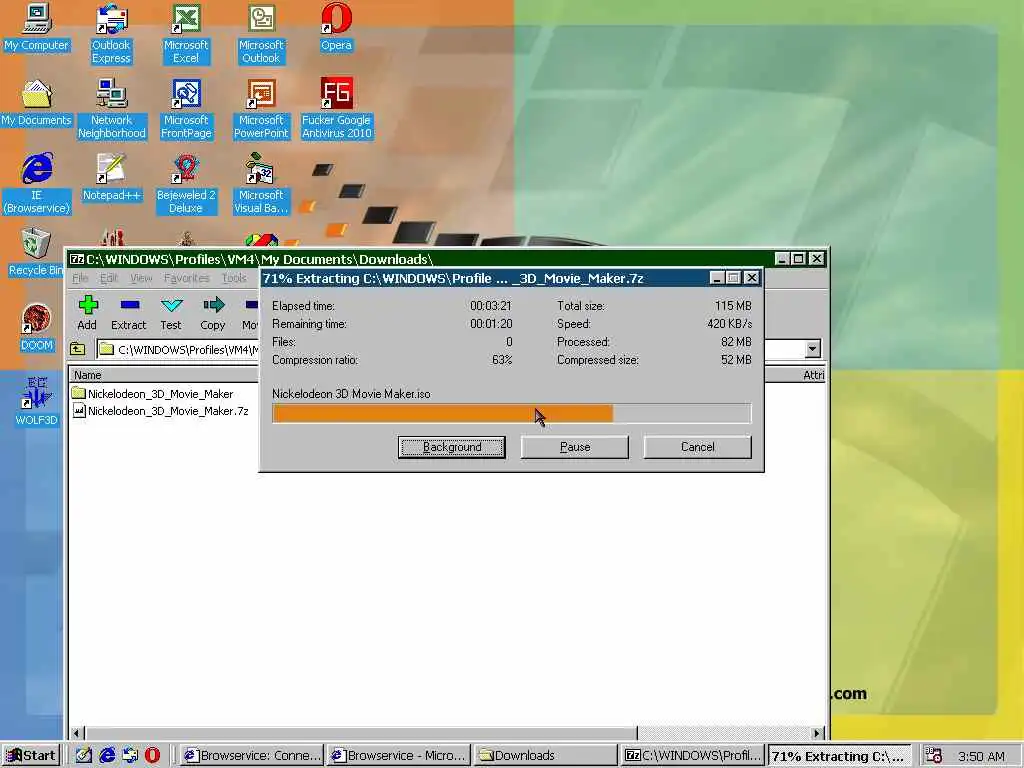1024x768 pixels.
Task: Select the WOLF3D desktop shortcut
Action: coord(37,402)
